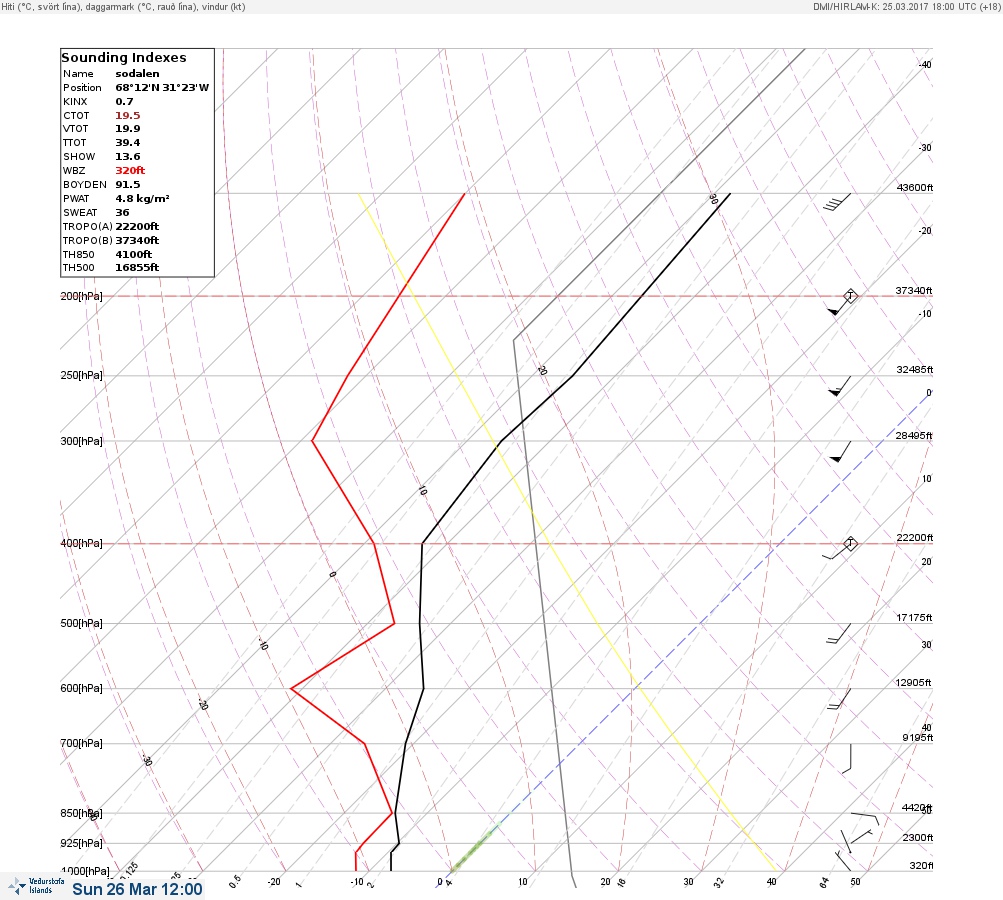Click the SHOW value 13.6
The height and width of the screenshot is (900, 1003).
coord(127,157)
